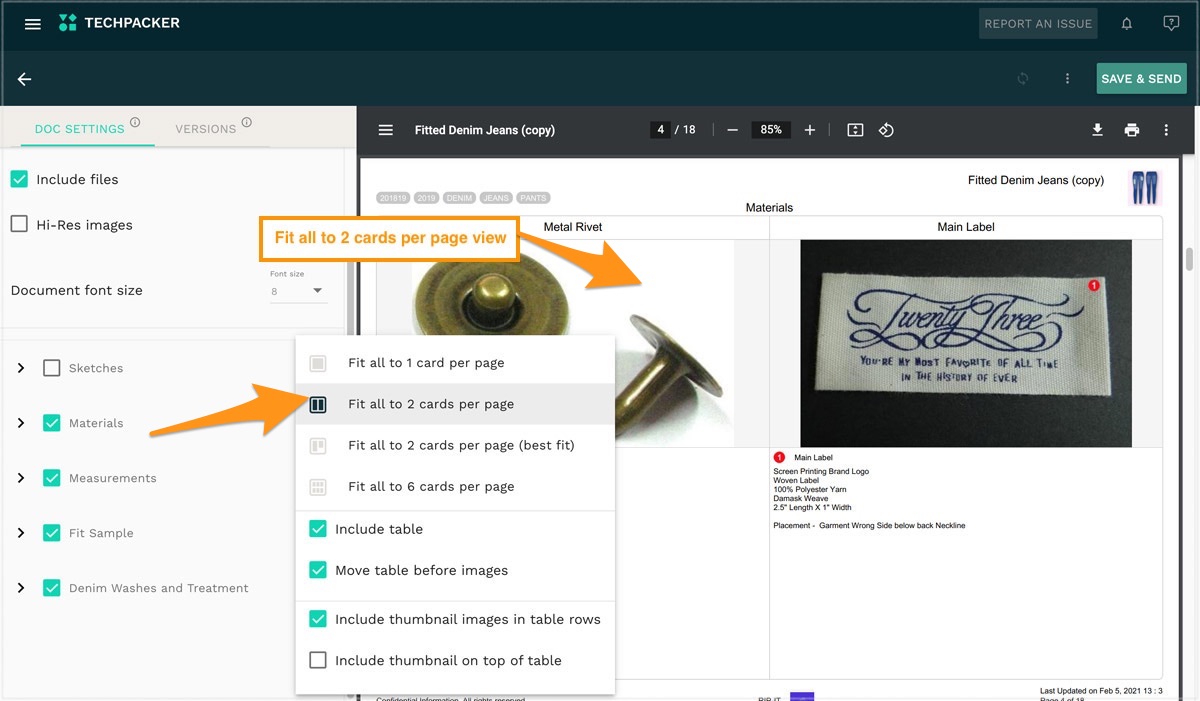
Task: Click the Metal Rivet photo
Action: (x=573, y=343)
